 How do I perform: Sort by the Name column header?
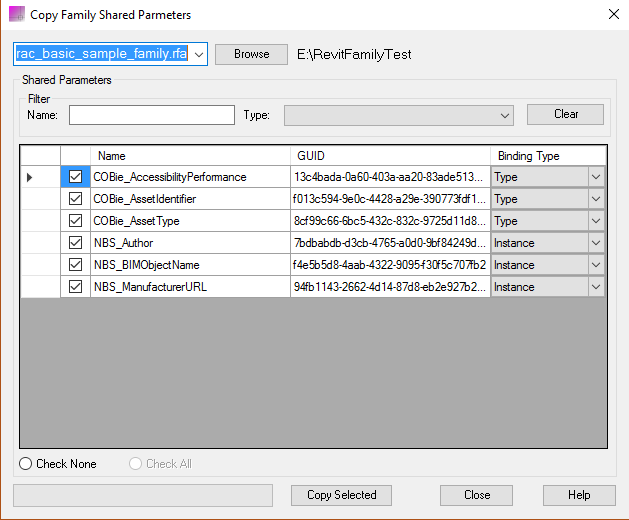pos(190,156)
